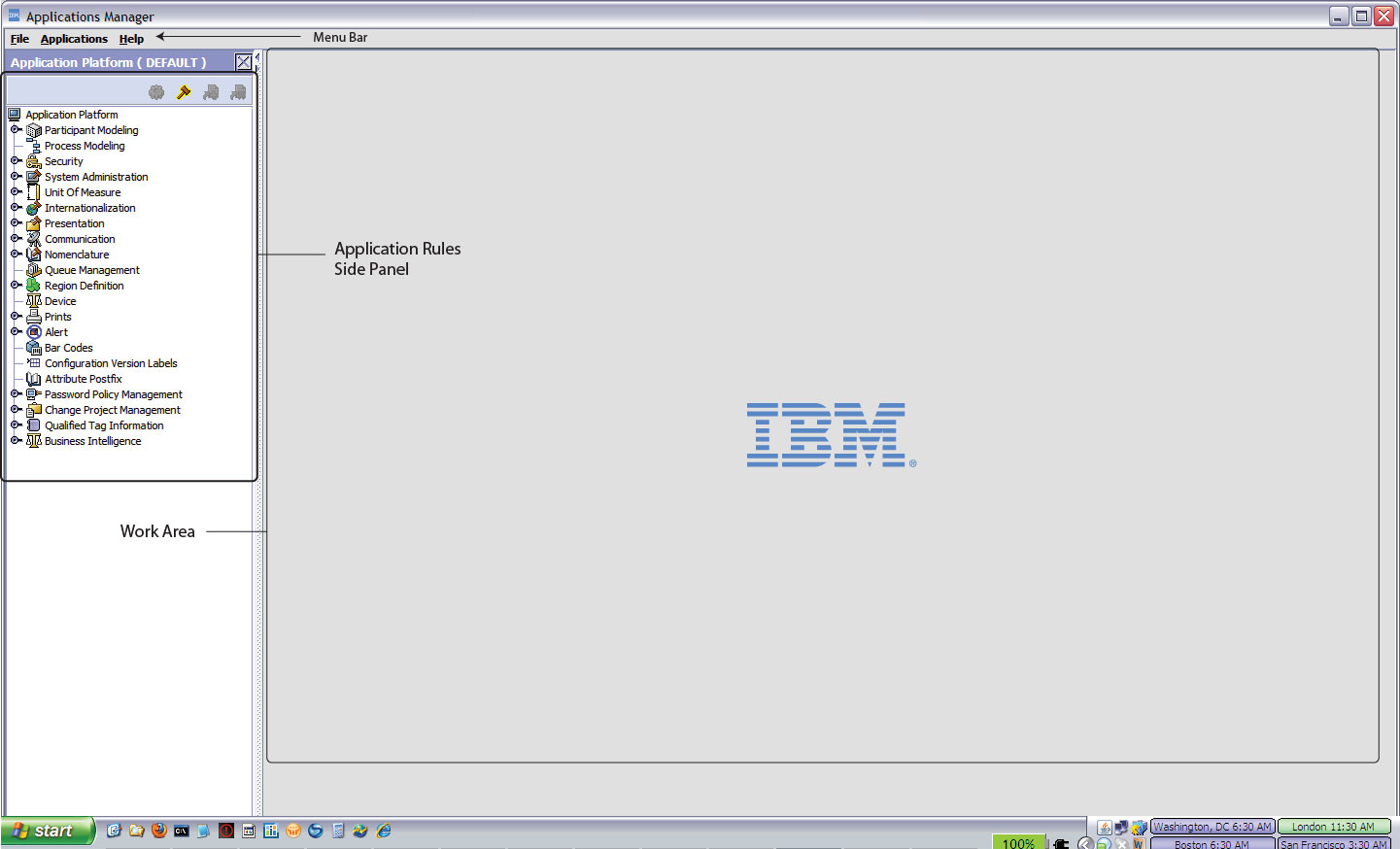Click the Prints printer icon

(x=34, y=317)
